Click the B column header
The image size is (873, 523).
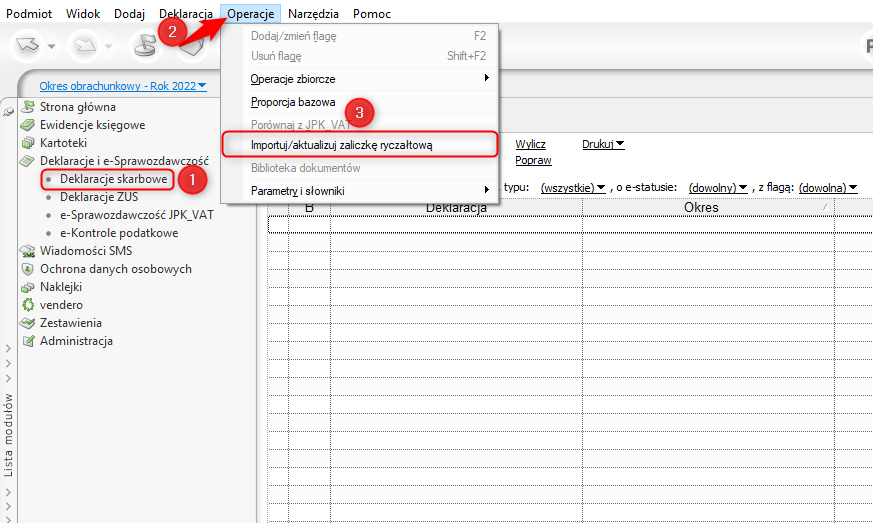310,208
